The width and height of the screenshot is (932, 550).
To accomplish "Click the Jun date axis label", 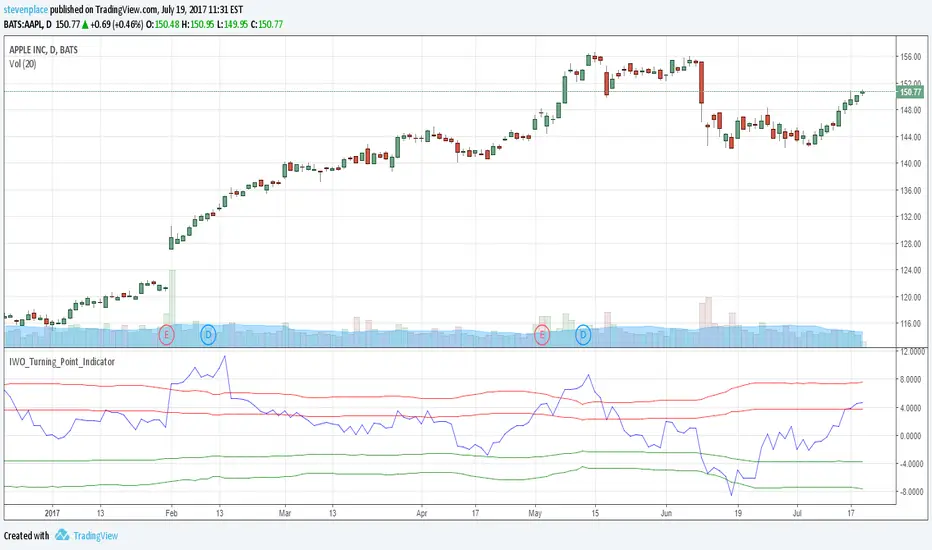I will pos(666,513).
